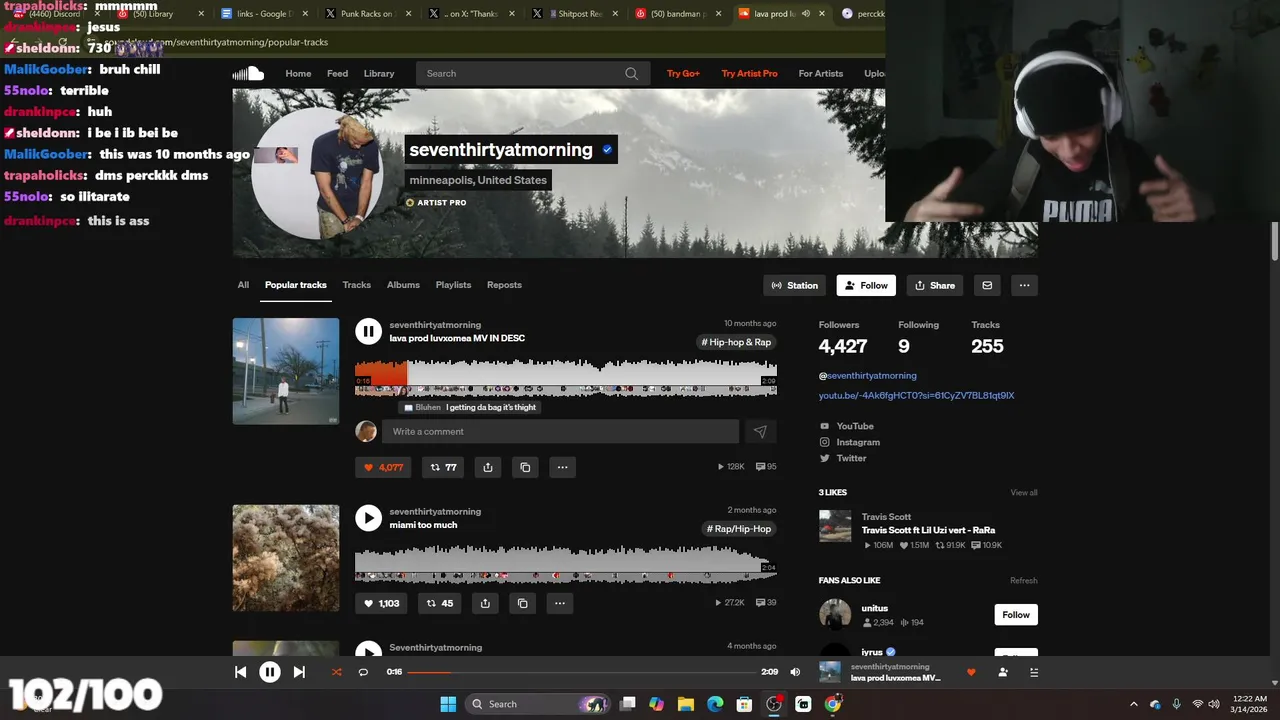Skip to the previous track in the player bar

tap(240, 672)
